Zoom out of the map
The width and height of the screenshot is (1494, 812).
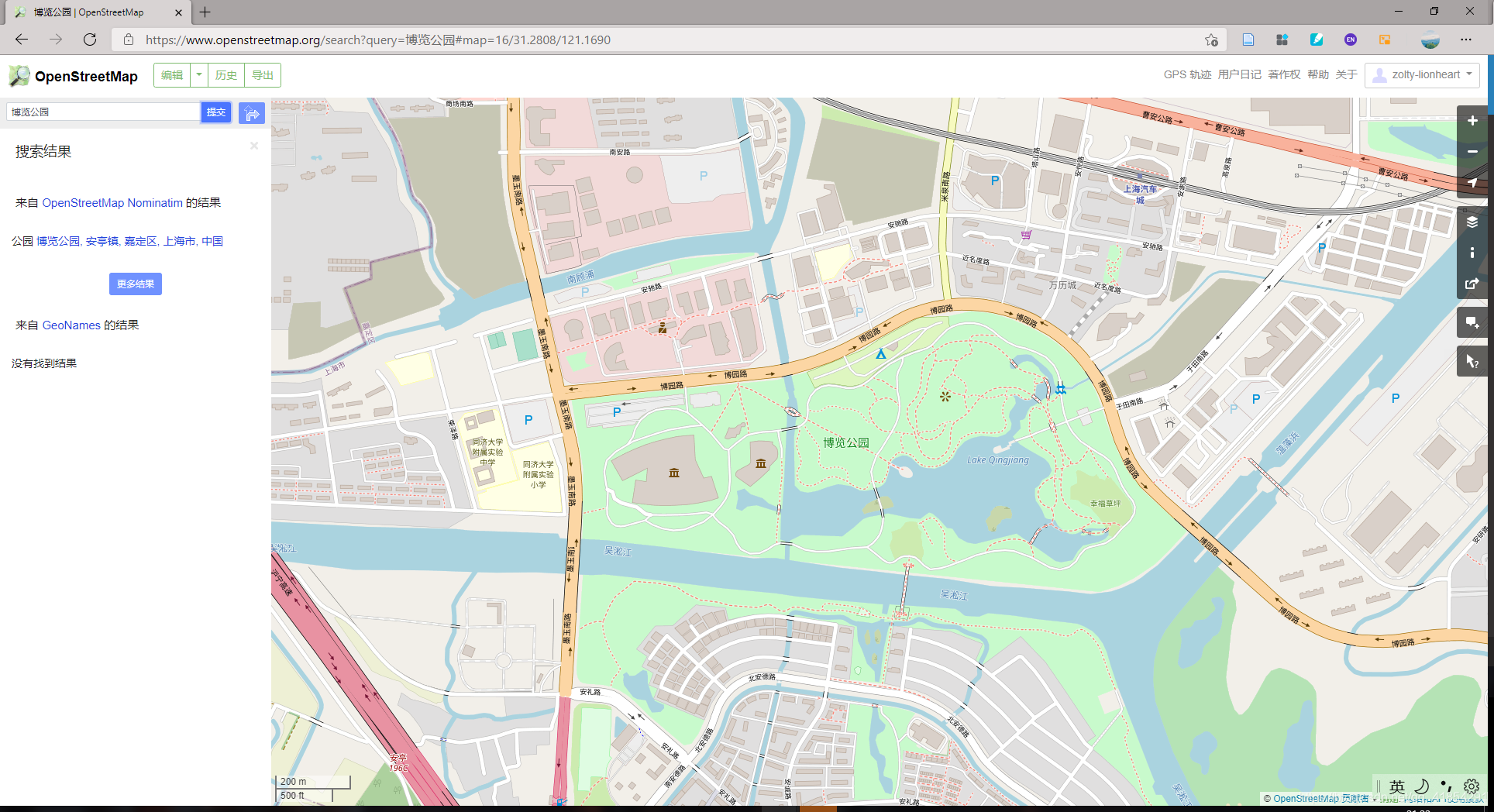point(1473,152)
